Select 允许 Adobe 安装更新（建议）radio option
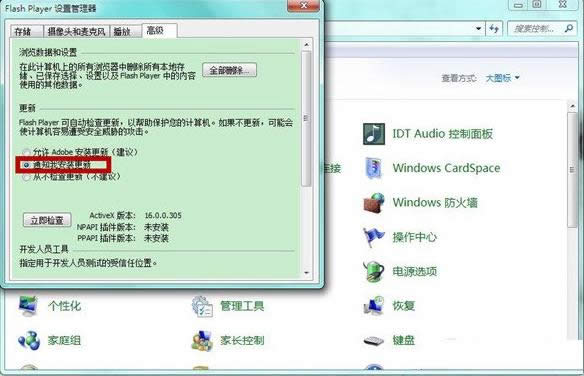The image size is (584, 376). tap(26, 152)
